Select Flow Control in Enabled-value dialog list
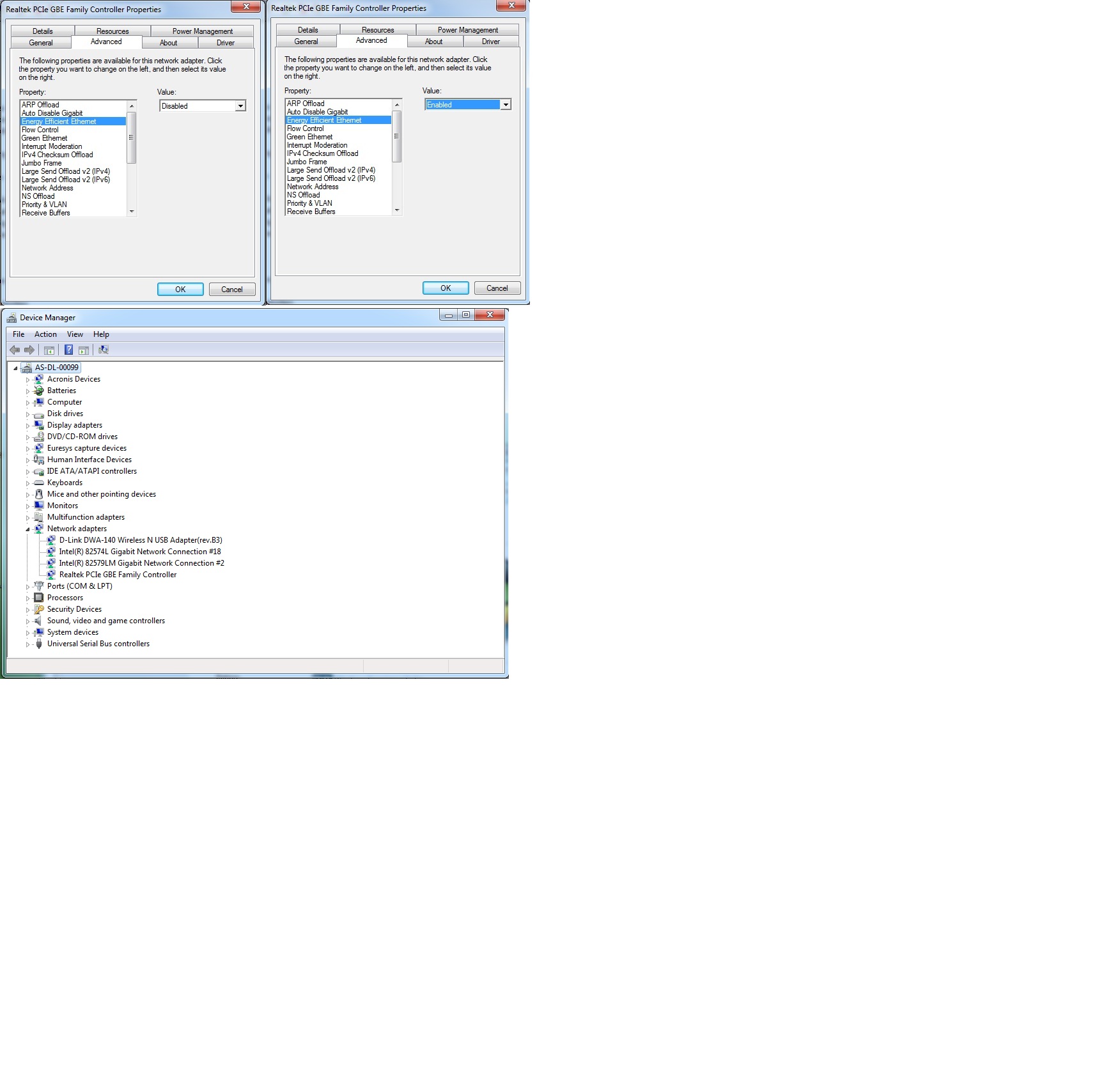Viewport: 1120px width, 1079px height. click(338, 128)
